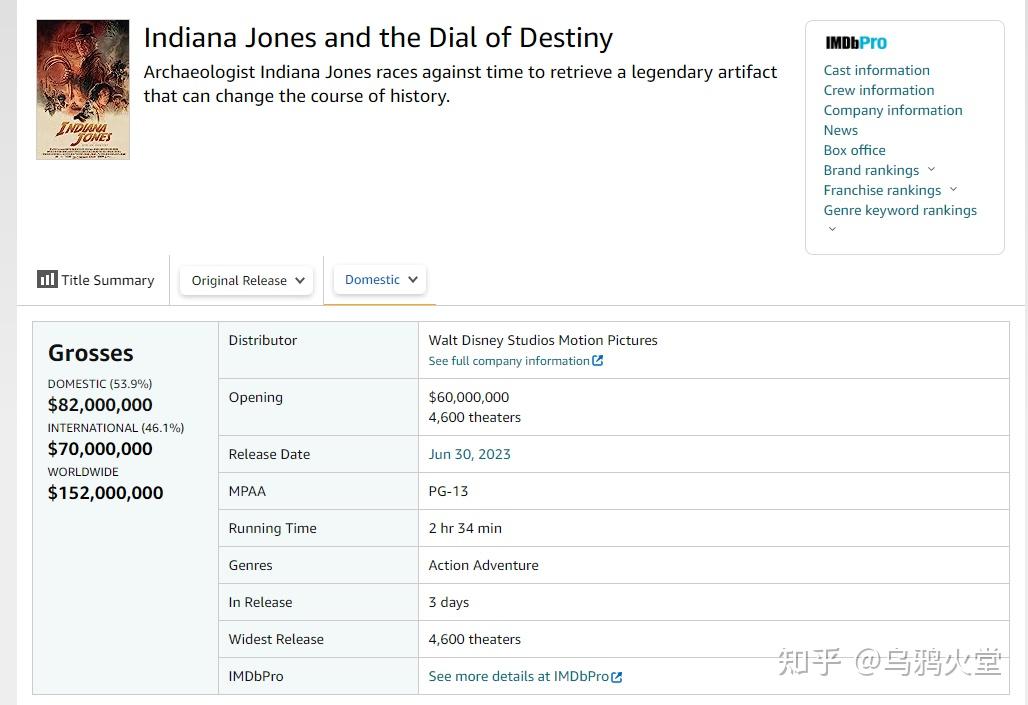Click the Distributor row label
Image resolution: width=1028 pixels, height=705 pixels.
point(262,340)
